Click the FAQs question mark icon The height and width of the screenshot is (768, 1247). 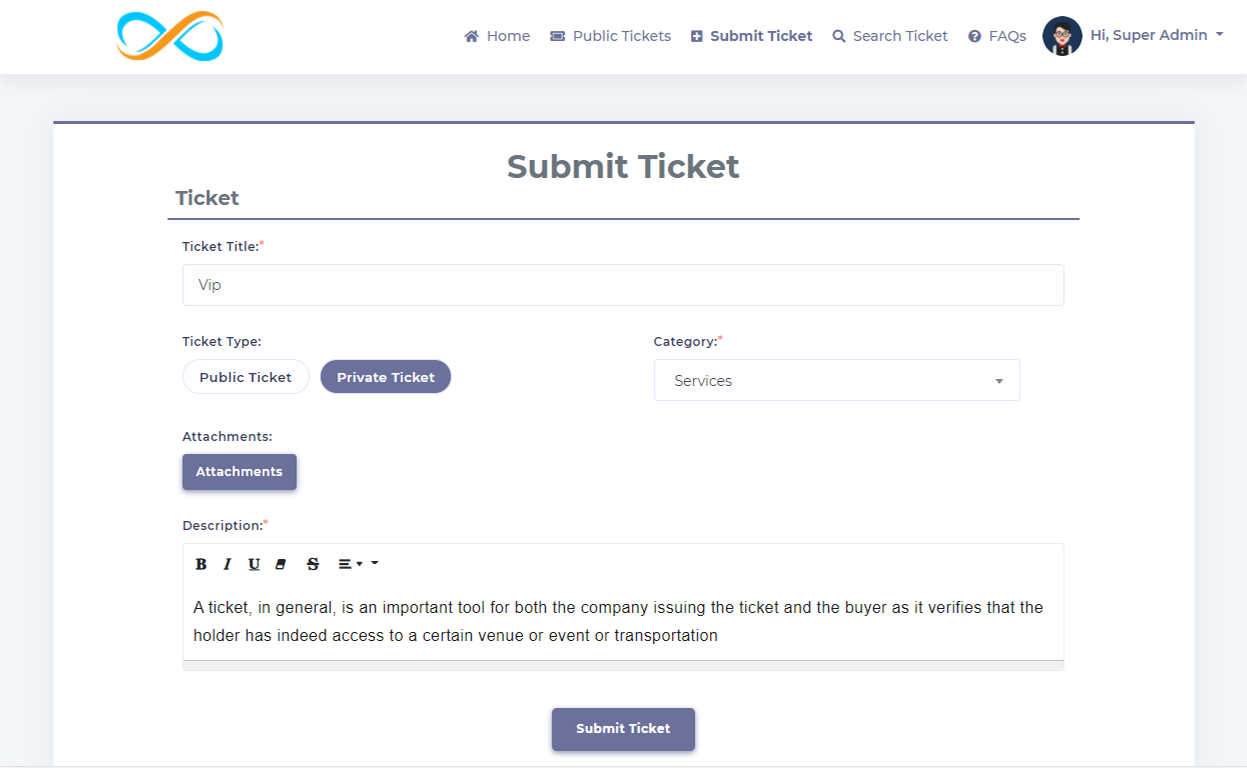tap(972, 35)
